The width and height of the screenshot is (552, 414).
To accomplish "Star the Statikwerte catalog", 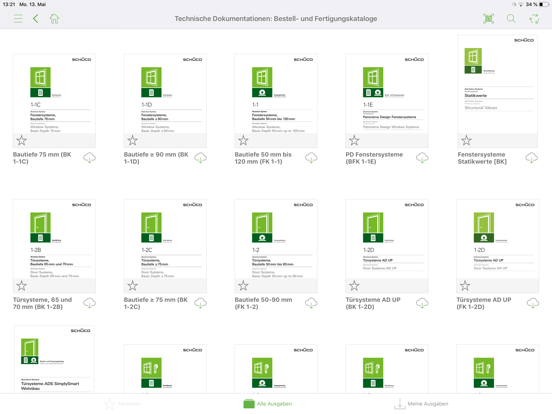I will [466, 140].
